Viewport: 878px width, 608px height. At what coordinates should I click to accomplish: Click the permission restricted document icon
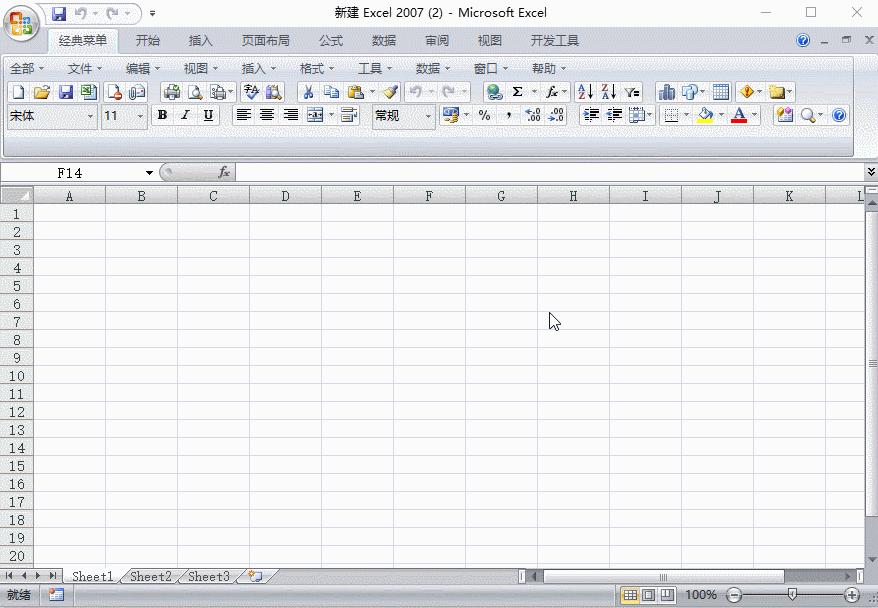[x=115, y=92]
